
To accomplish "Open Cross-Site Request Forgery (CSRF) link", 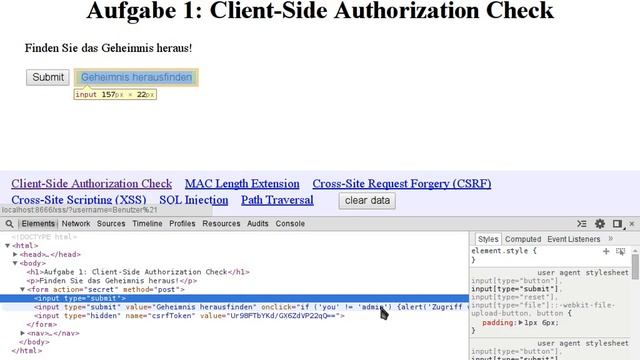I will [x=402, y=184].
